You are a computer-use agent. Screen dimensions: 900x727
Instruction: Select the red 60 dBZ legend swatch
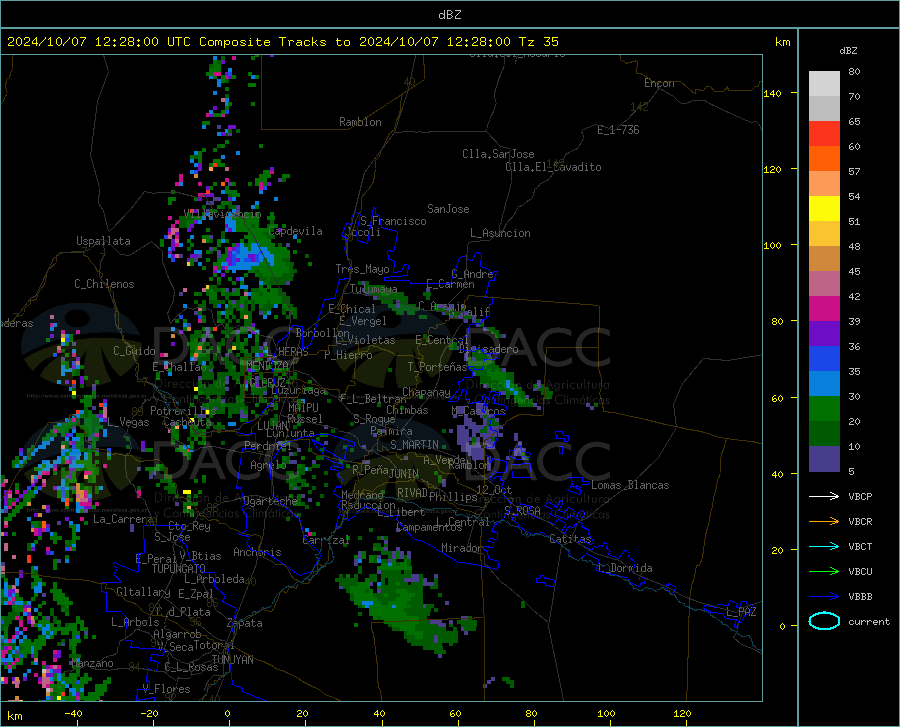(x=824, y=134)
